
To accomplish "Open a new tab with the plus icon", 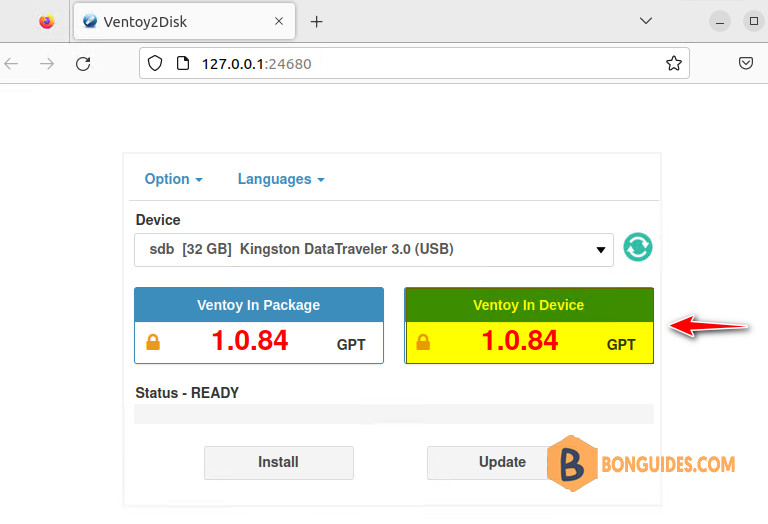I will (317, 22).
